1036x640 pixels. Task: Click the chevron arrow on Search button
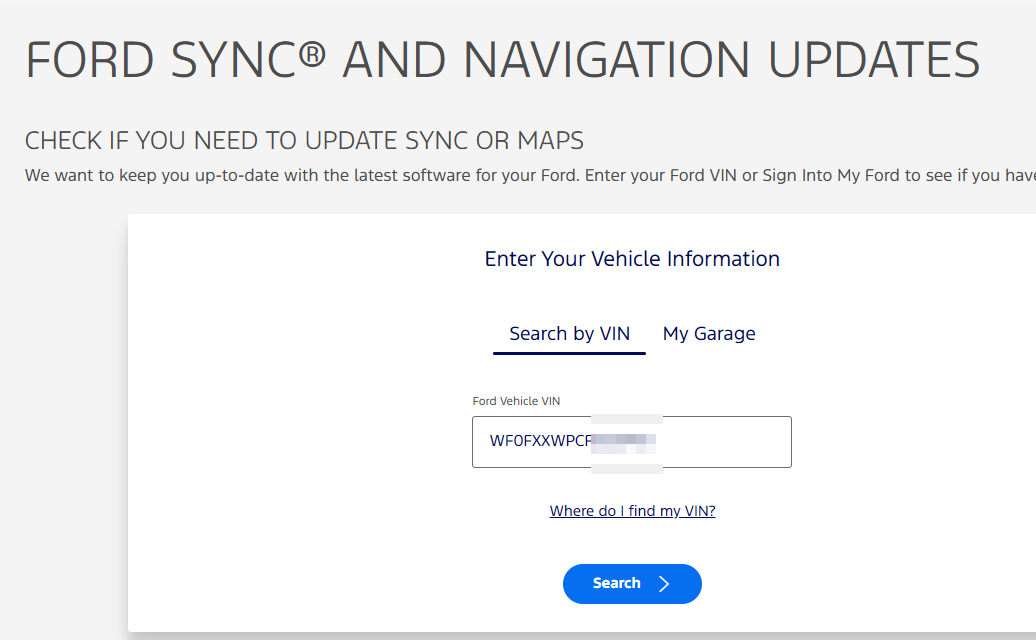[664, 584]
